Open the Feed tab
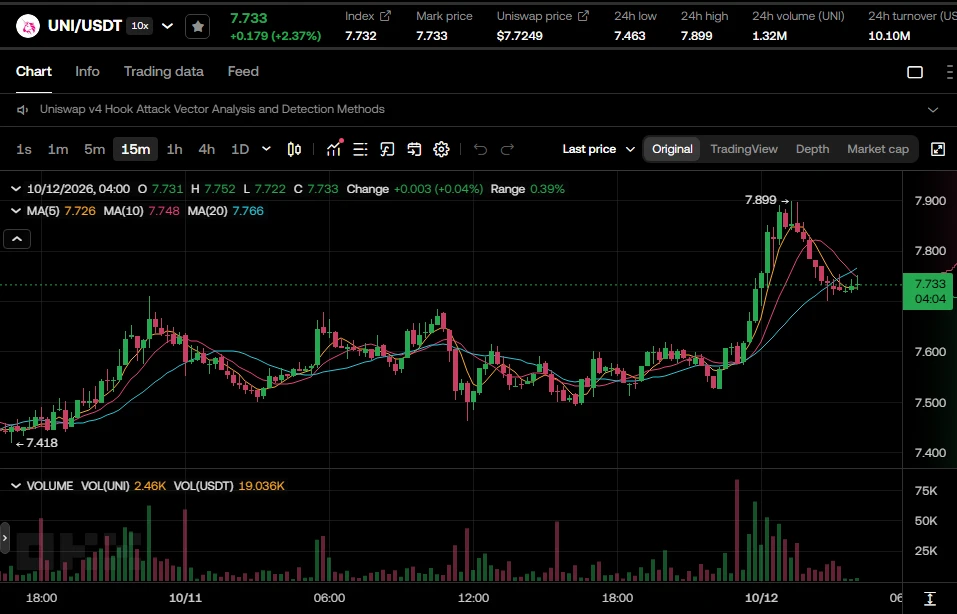 pyautogui.click(x=243, y=71)
